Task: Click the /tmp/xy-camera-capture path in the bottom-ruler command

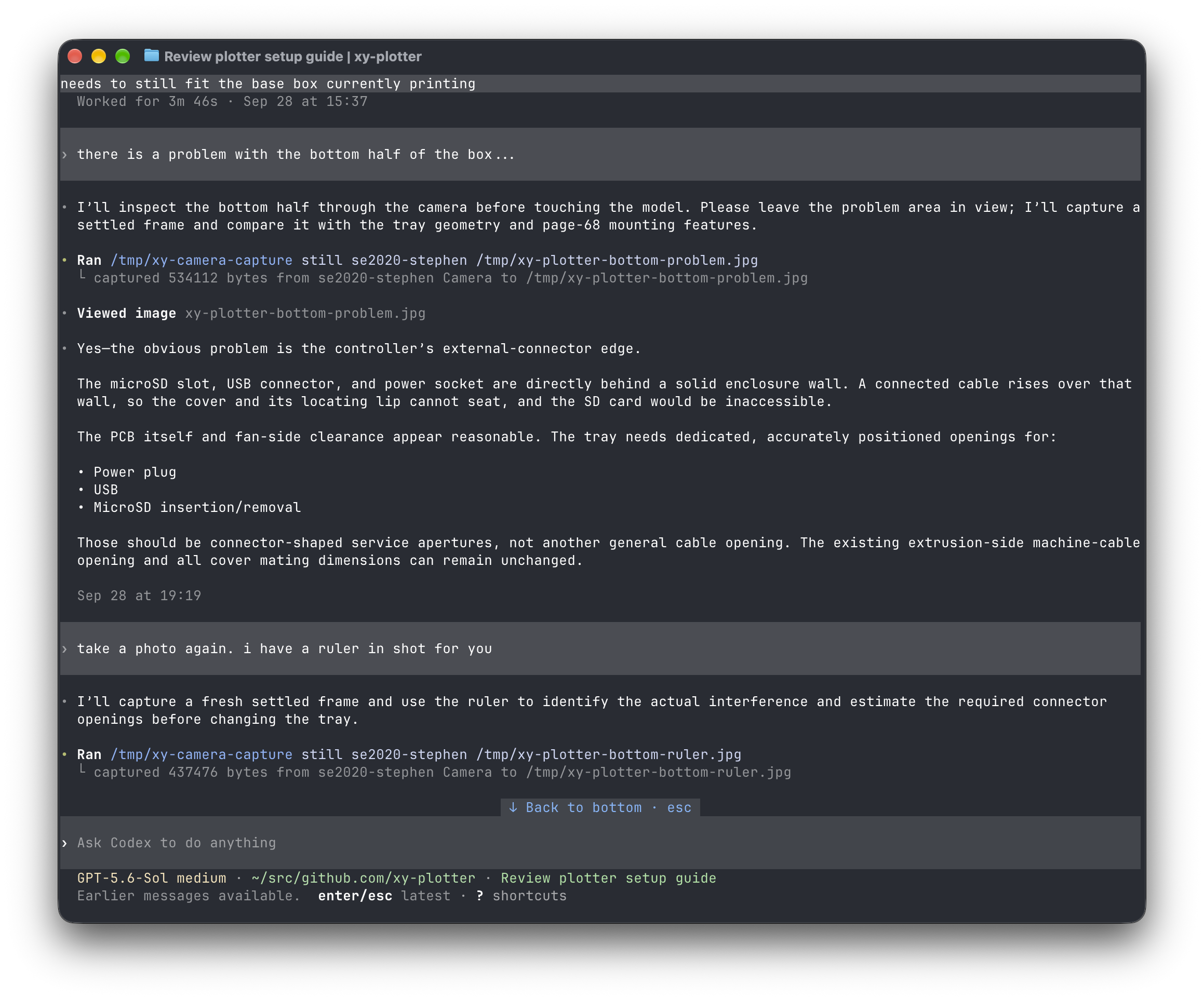Action: click(201, 755)
